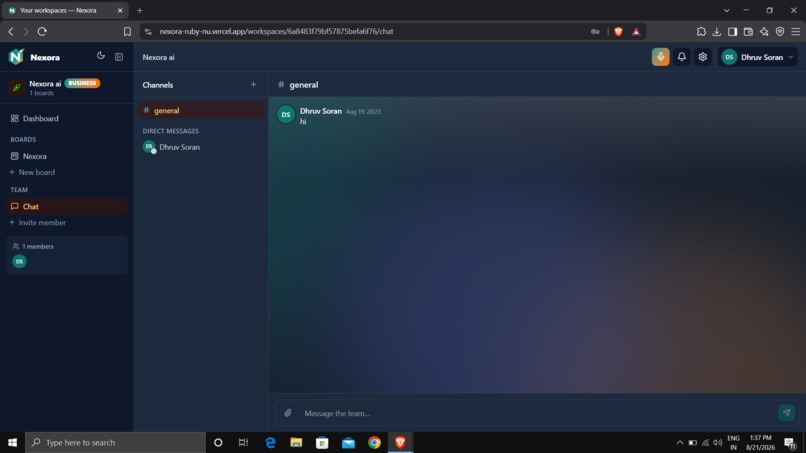
Task: Reload the page
Action: click(42, 31)
